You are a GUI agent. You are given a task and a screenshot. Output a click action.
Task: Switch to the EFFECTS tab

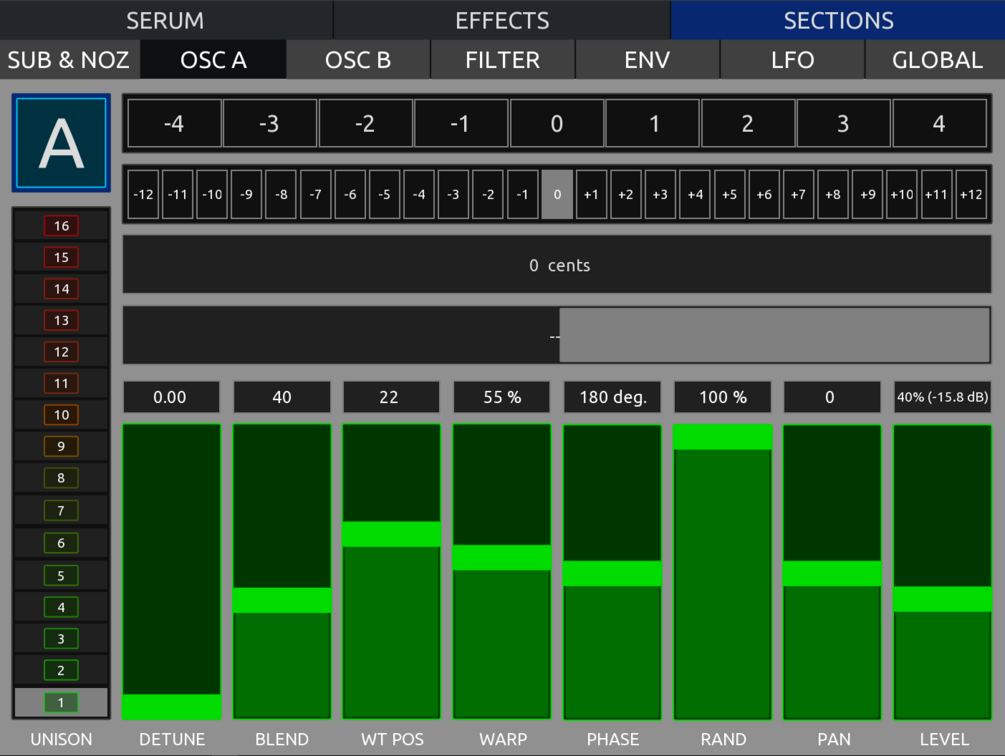click(x=502, y=20)
